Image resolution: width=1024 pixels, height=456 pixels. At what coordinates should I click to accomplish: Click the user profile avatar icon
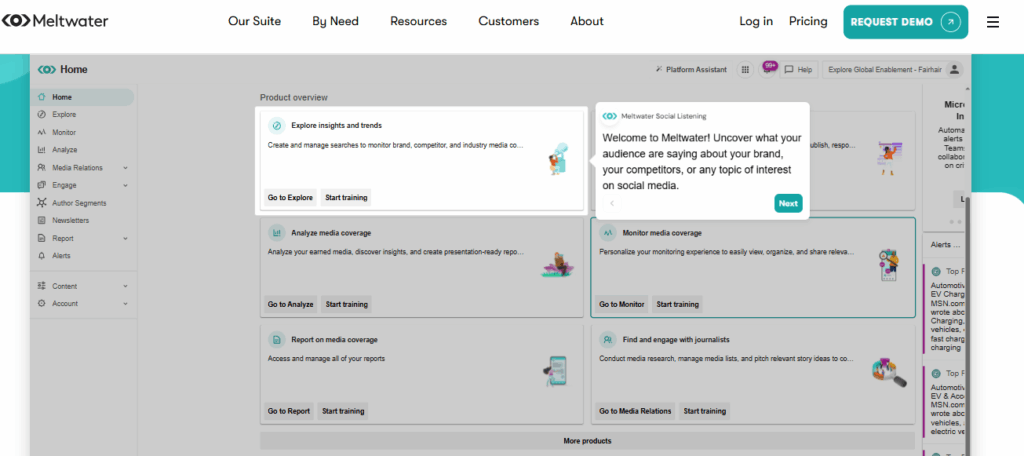coord(955,69)
